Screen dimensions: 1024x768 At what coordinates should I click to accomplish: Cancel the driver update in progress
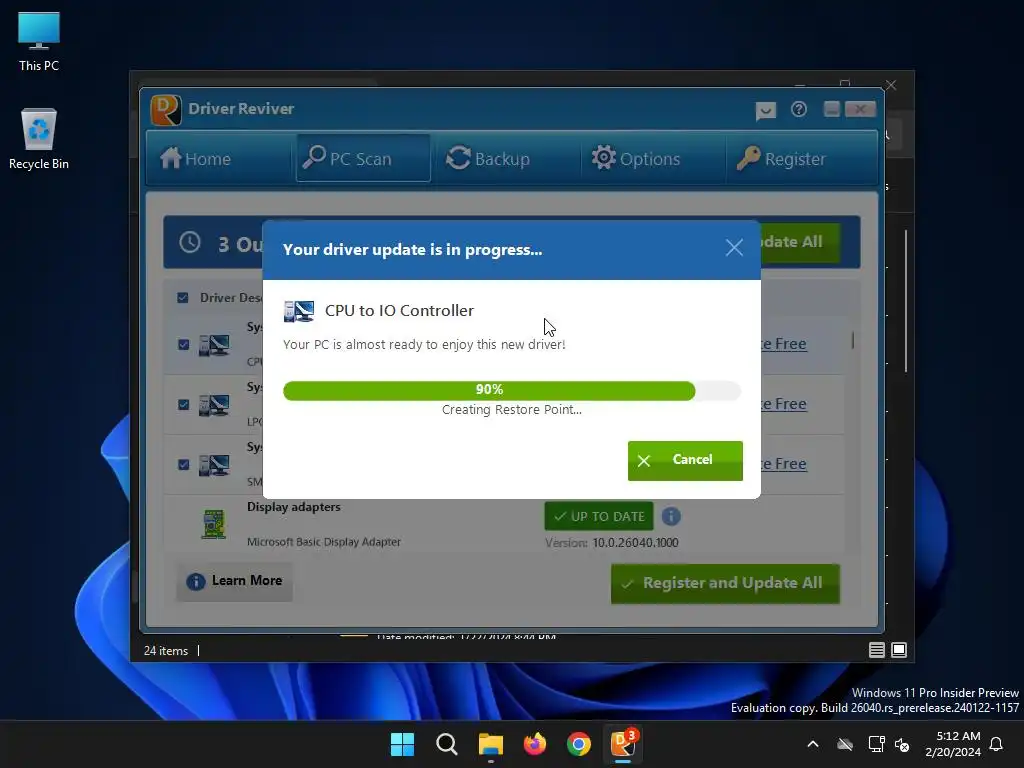(x=685, y=460)
